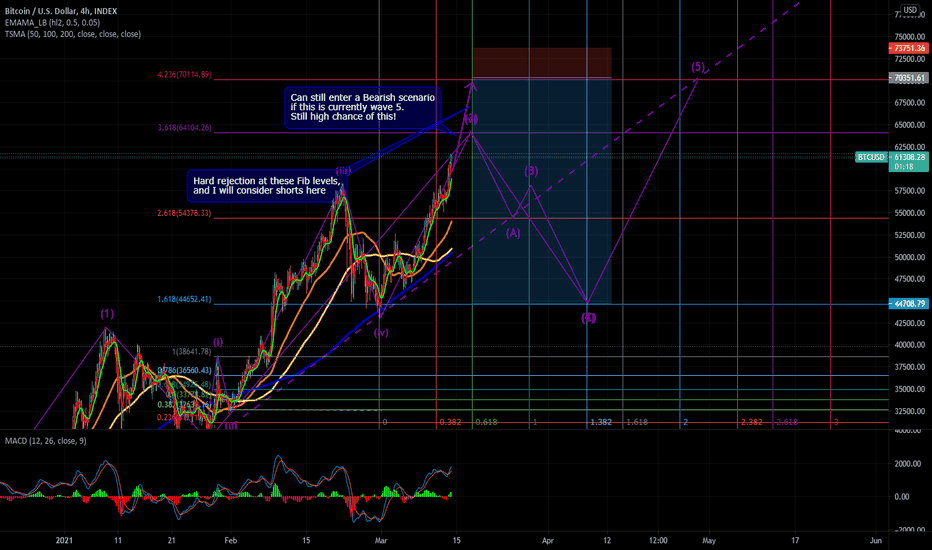Select the 1(38641.78) Fib level label

pyautogui.click(x=191, y=351)
